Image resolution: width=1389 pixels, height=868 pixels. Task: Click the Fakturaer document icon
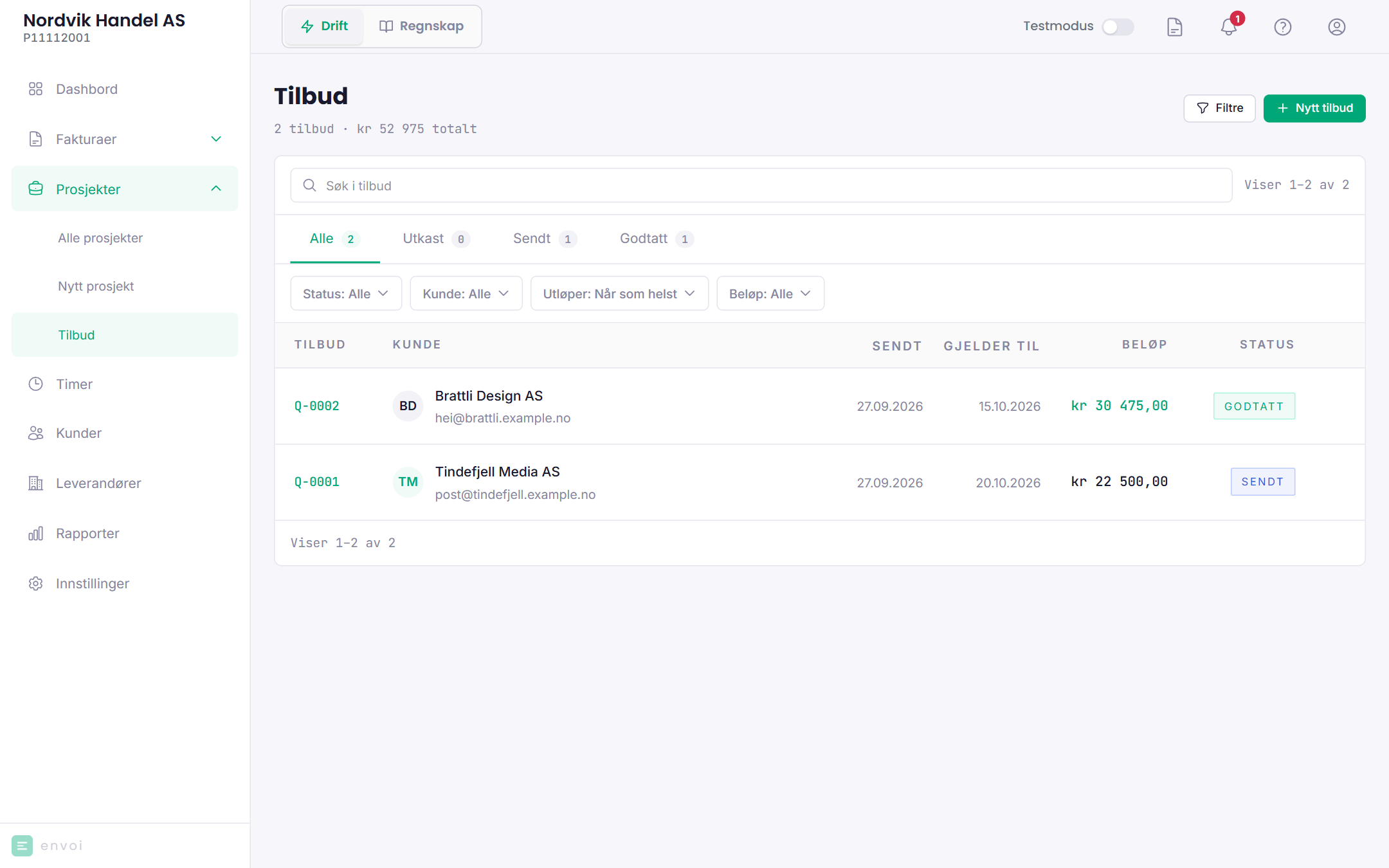(35, 139)
